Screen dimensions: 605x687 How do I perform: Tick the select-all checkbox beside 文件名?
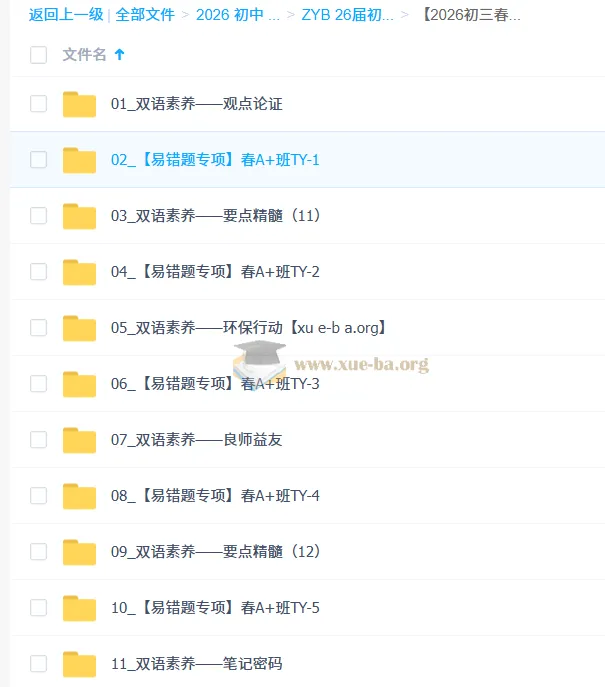tap(39, 55)
